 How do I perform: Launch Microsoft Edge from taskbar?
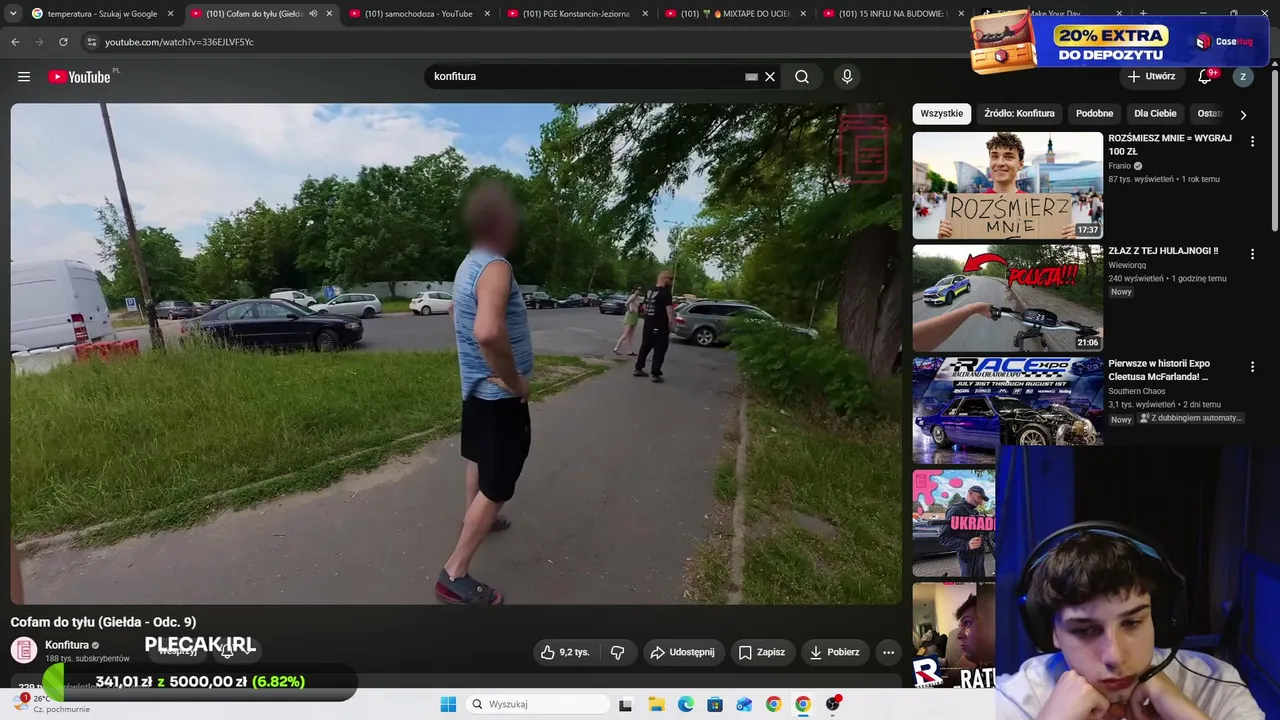point(686,704)
